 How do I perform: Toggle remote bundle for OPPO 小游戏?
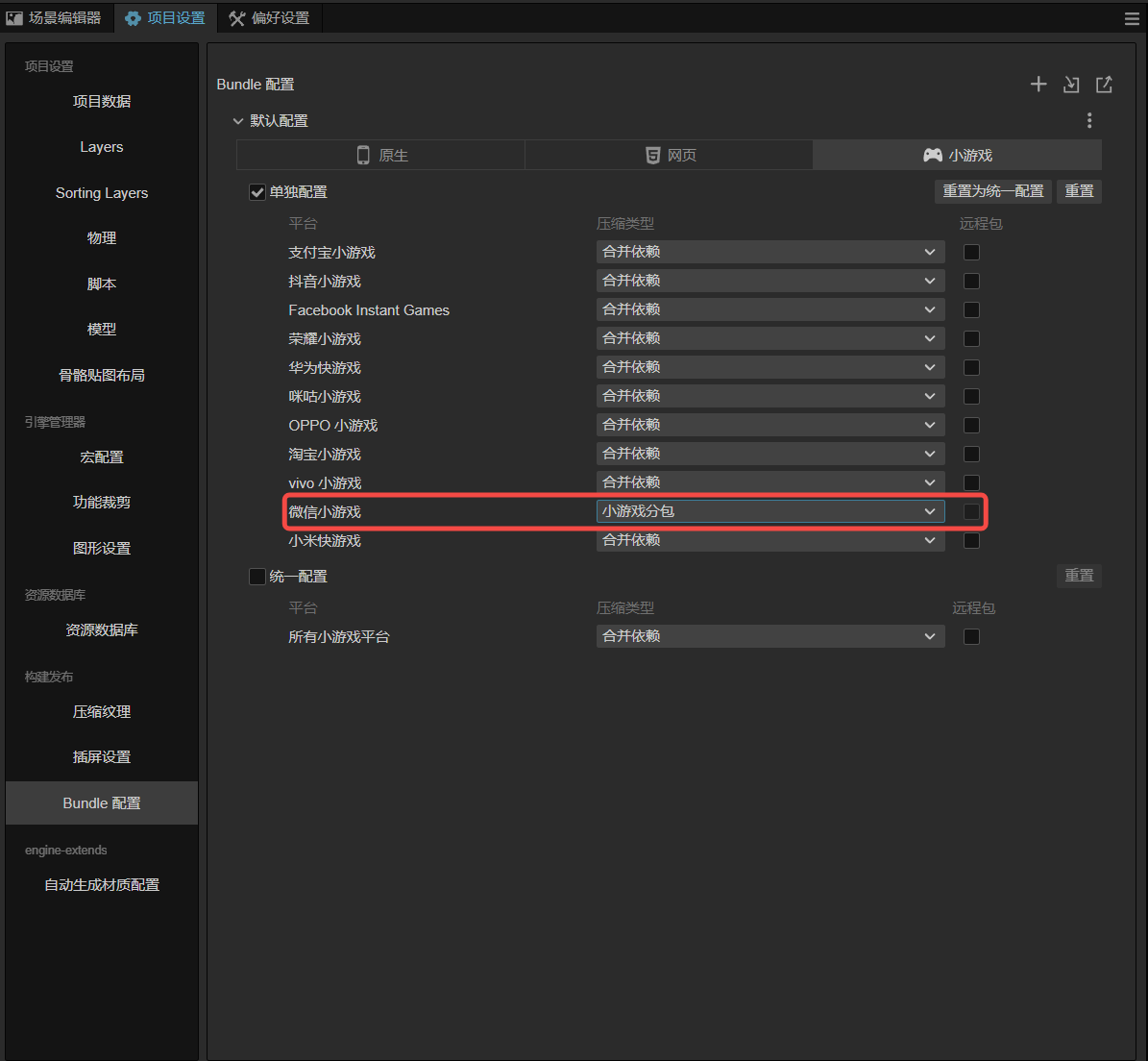(971, 425)
